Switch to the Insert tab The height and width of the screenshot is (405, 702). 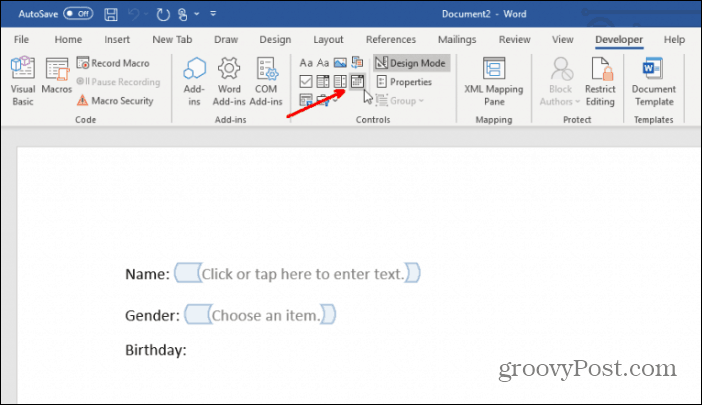(x=117, y=39)
